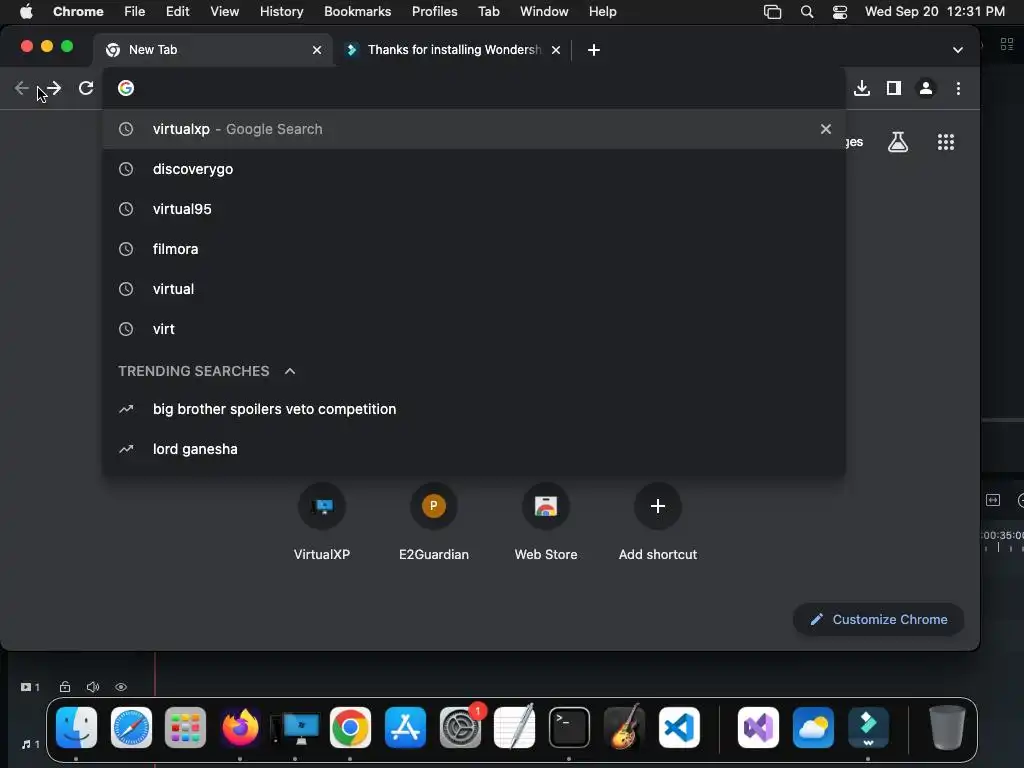Screen dimensions: 1024x768
Task: Select the lord ganesha trending search
Action: pos(474,449)
